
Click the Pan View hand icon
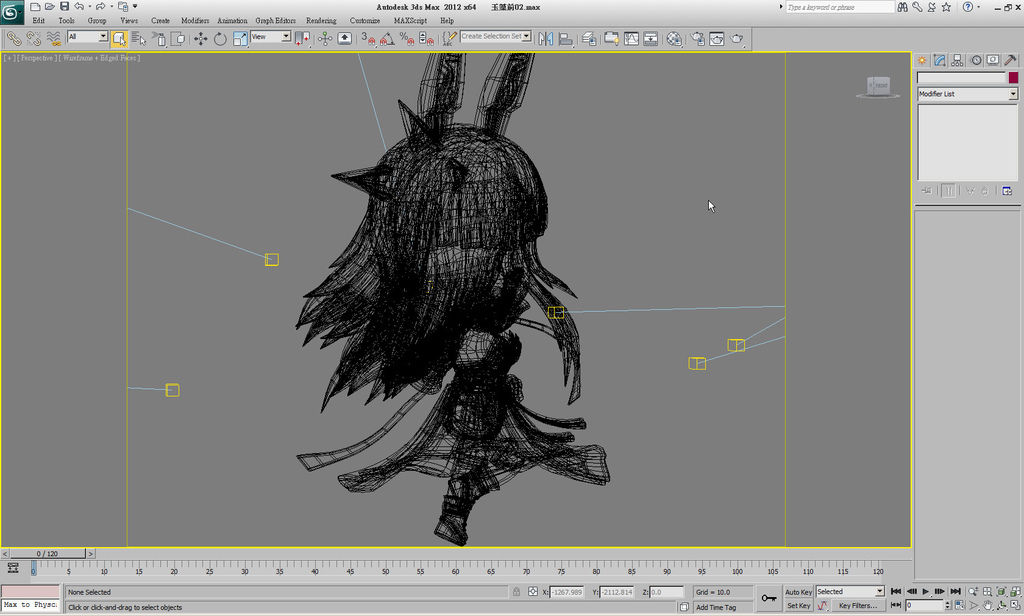pos(987,606)
